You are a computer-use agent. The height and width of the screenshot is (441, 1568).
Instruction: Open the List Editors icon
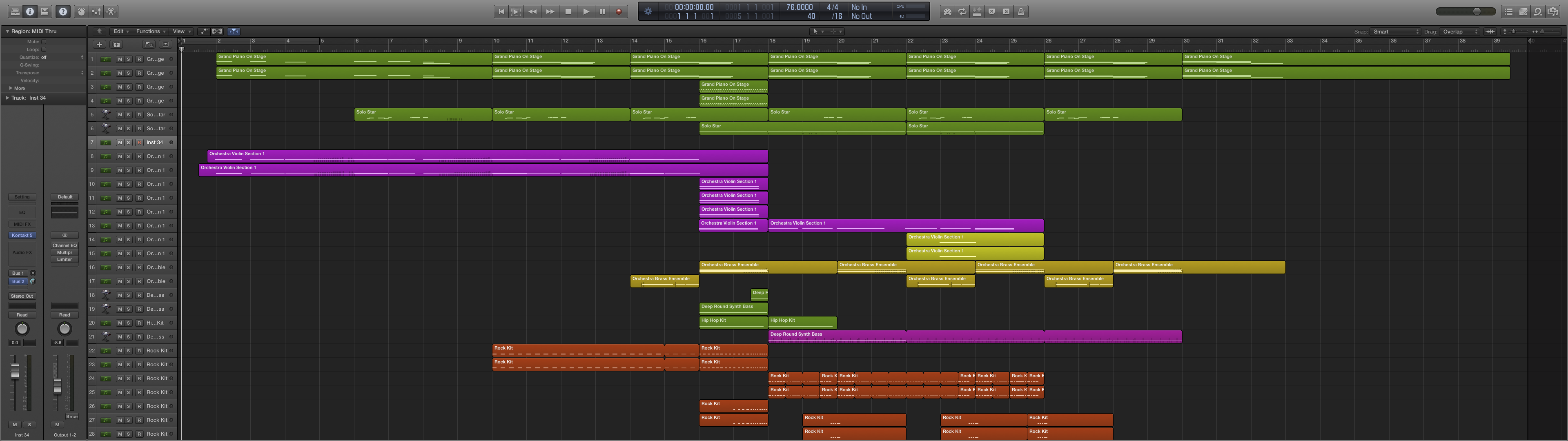1508,11
